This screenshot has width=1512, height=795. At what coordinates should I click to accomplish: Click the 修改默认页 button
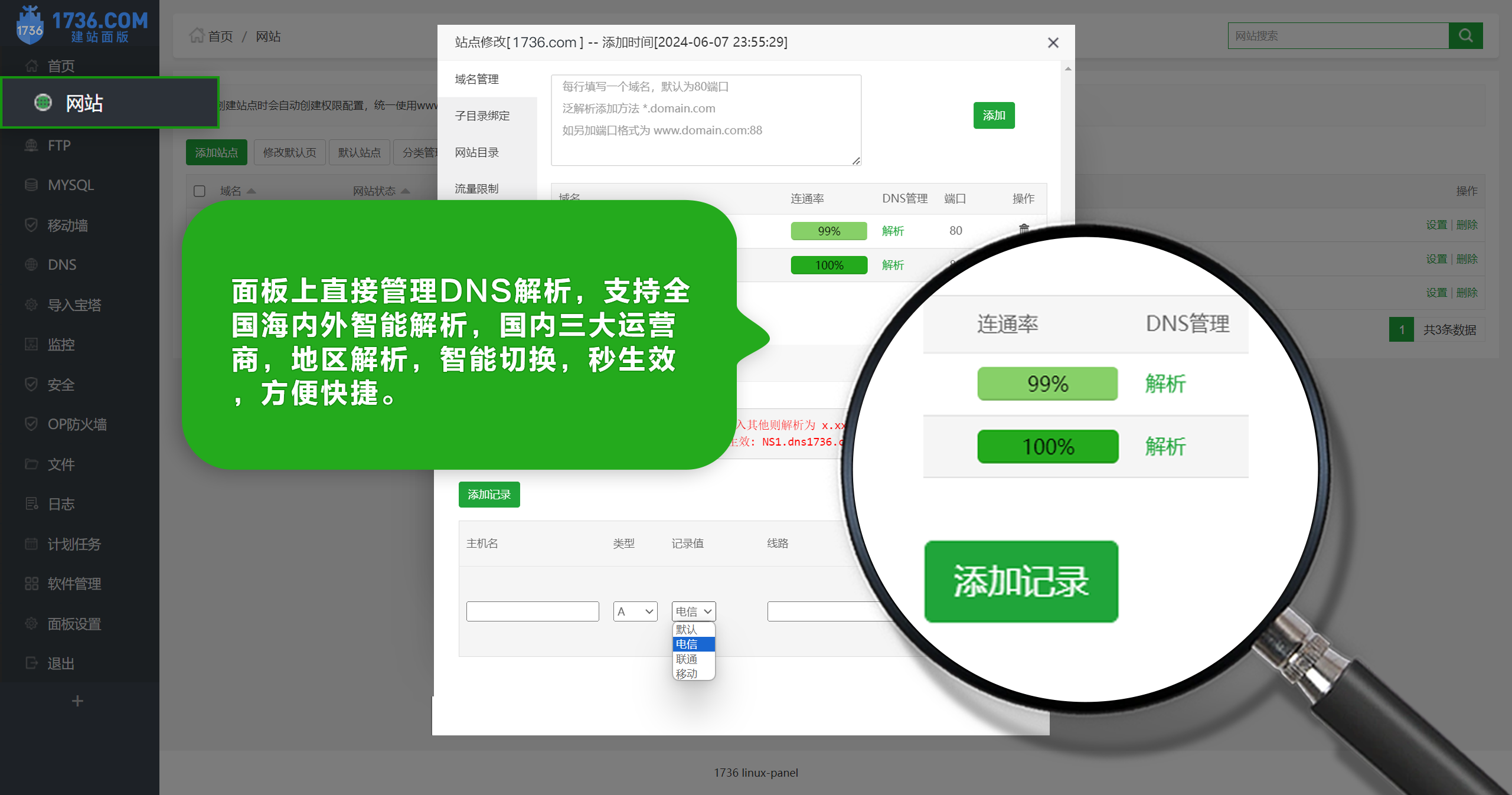(x=289, y=152)
